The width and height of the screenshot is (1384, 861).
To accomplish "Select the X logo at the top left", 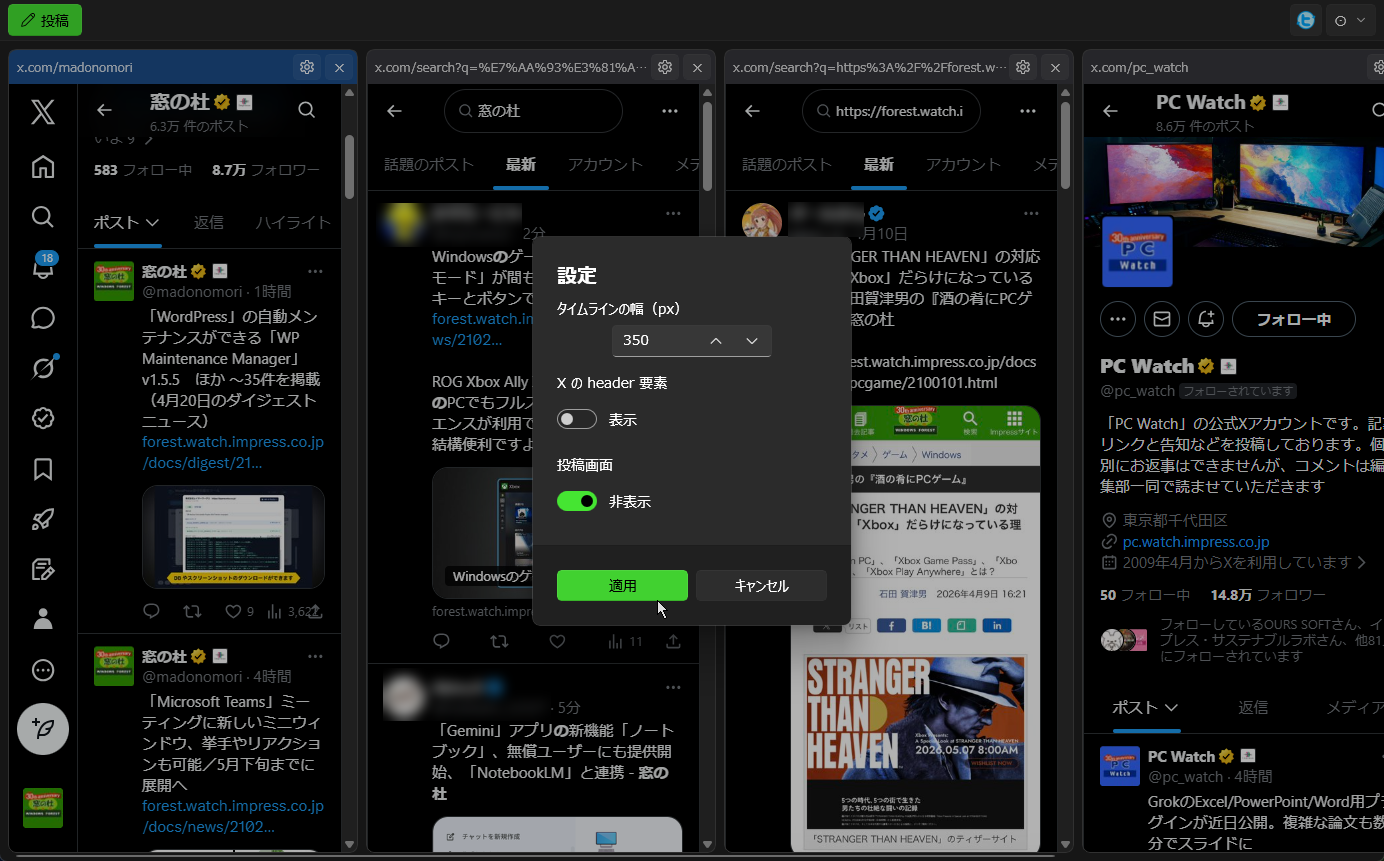I will (42, 112).
